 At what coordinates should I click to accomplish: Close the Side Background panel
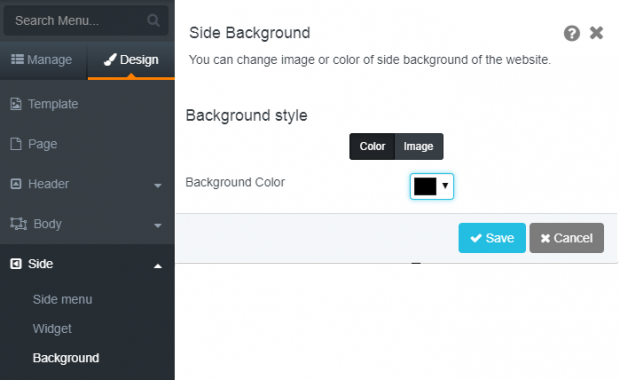tap(596, 33)
